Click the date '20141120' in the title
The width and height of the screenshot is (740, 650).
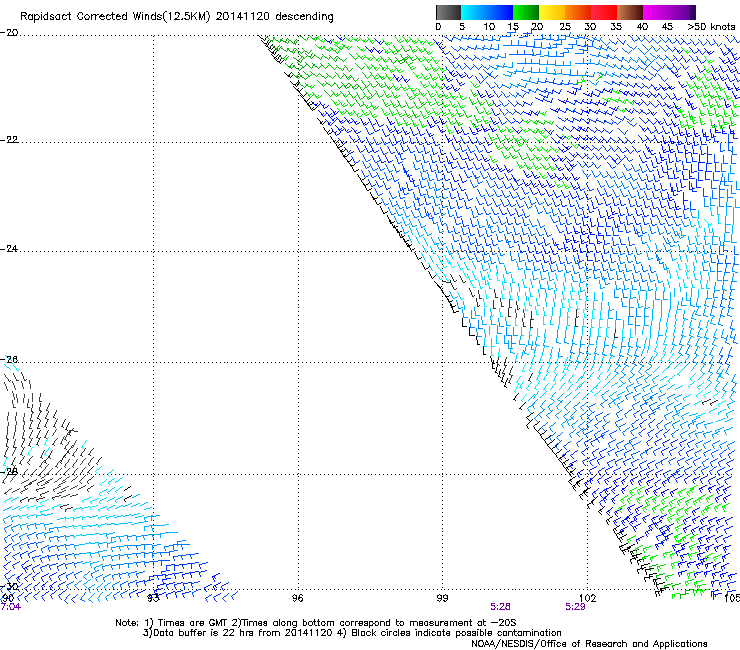pyautogui.click(x=243, y=17)
